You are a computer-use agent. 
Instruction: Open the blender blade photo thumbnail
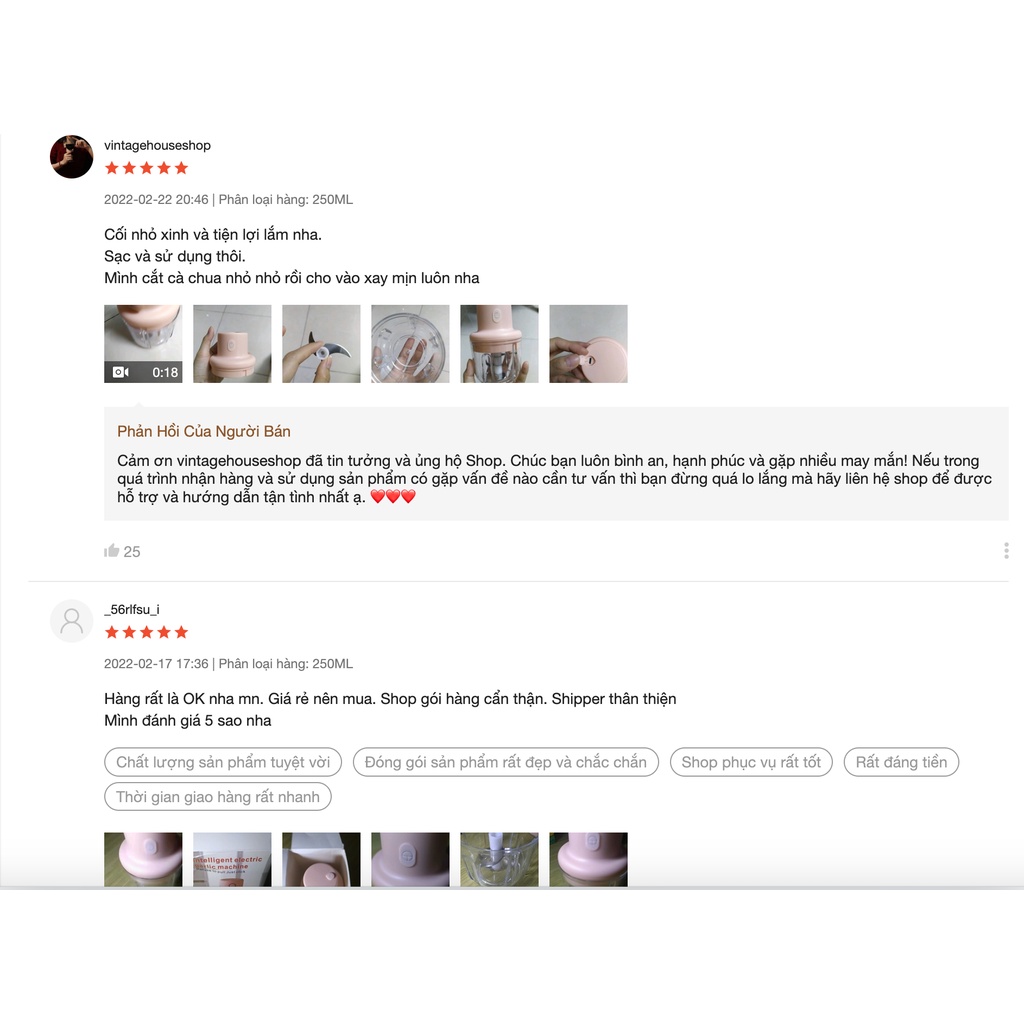click(321, 344)
